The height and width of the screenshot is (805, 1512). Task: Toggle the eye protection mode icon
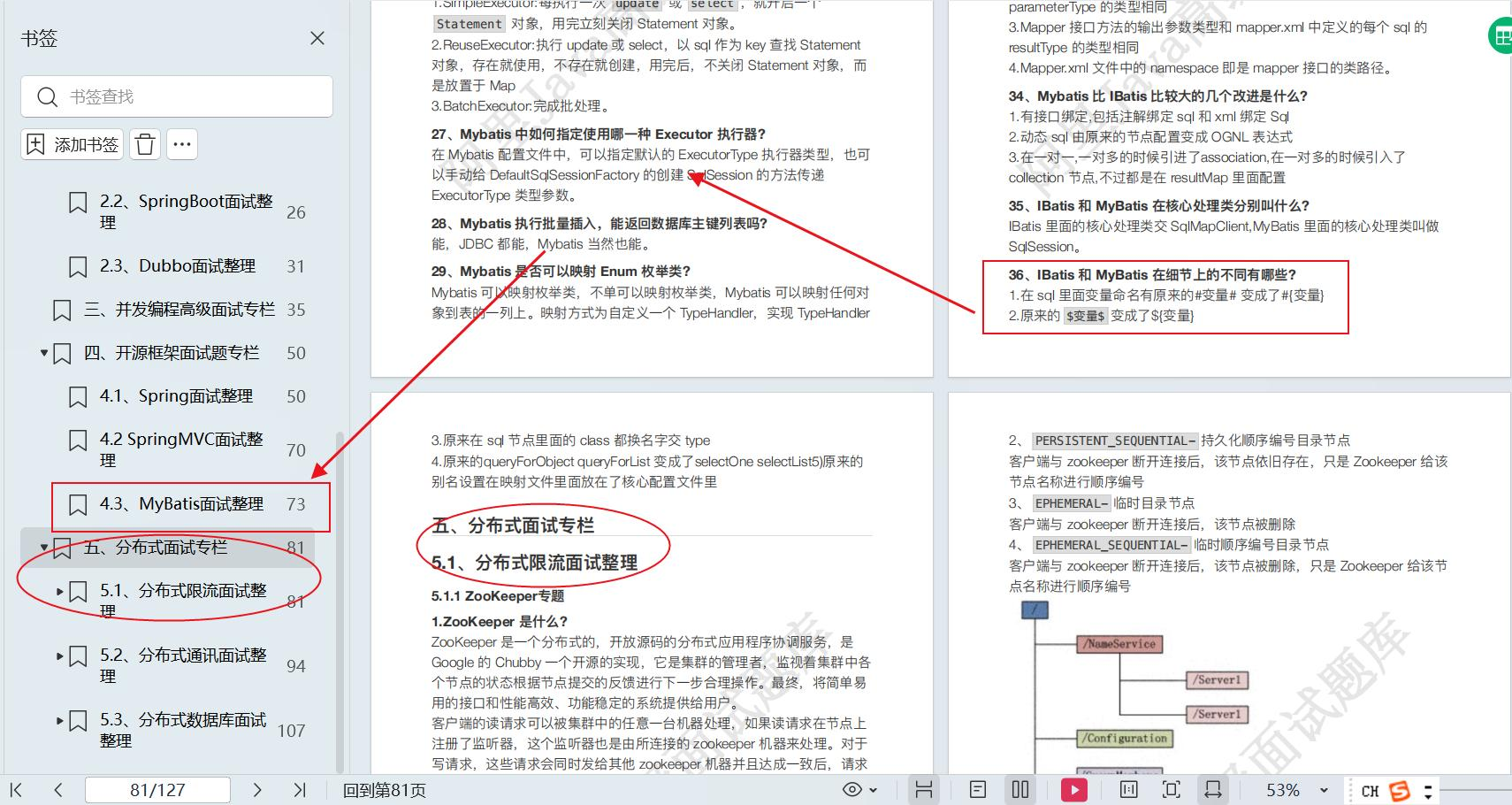(852, 790)
